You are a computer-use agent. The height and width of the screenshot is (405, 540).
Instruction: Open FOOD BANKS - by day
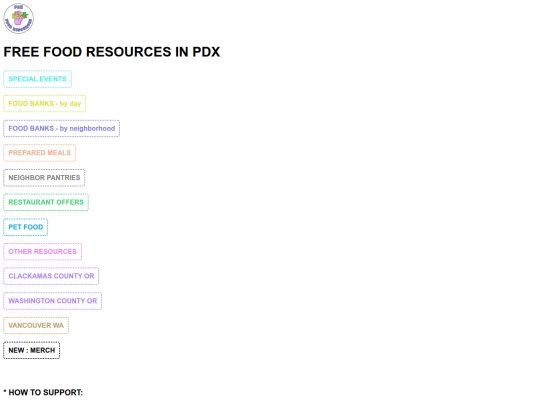[x=45, y=104]
